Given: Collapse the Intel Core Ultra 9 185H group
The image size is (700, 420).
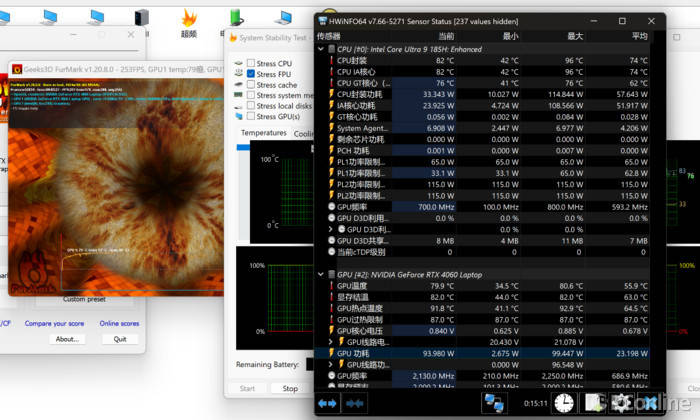Looking at the screenshot, I should click(322, 49).
